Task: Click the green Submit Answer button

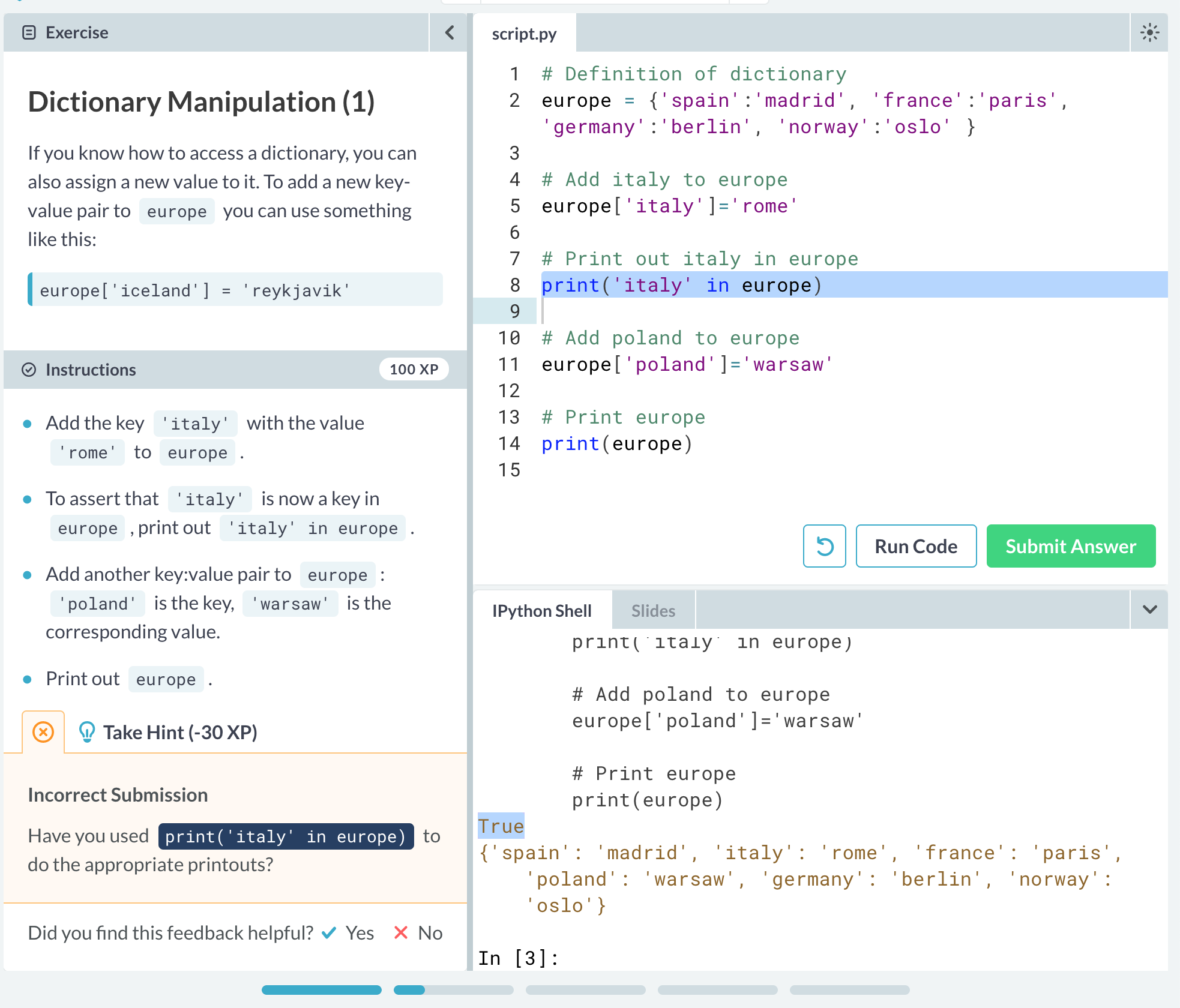Action: tap(1071, 546)
